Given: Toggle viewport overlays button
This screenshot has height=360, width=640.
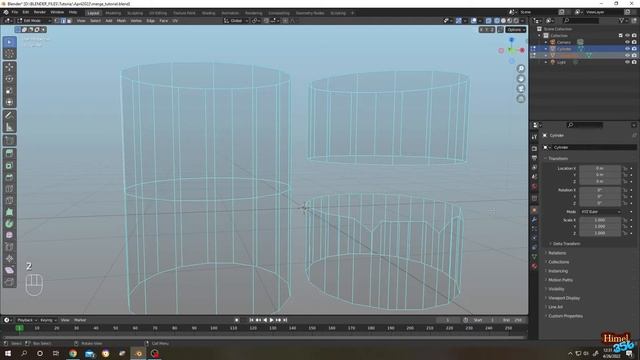Looking at the screenshot, I should (474, 20).
